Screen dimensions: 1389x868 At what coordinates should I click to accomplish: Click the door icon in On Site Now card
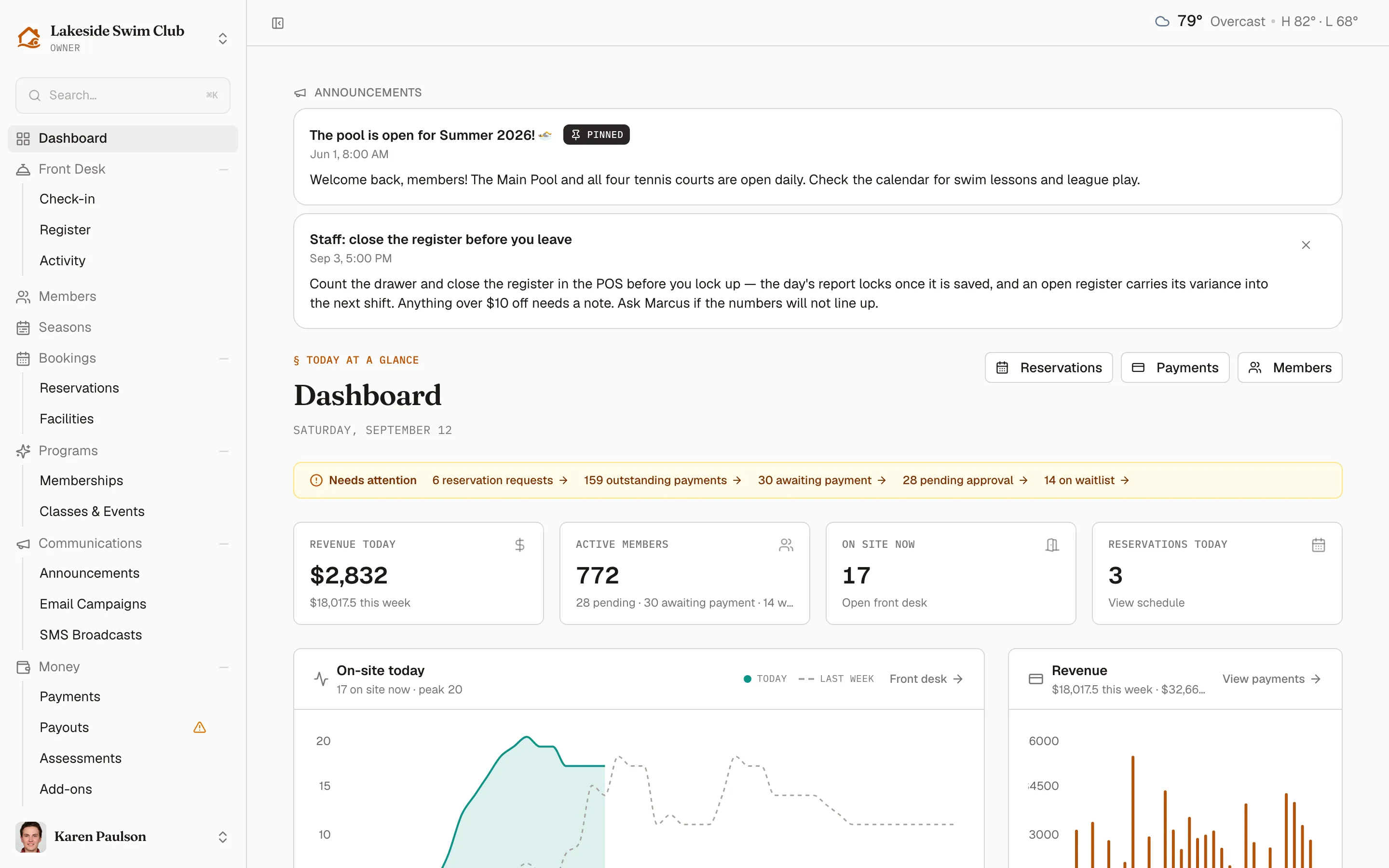(1052, 545)
